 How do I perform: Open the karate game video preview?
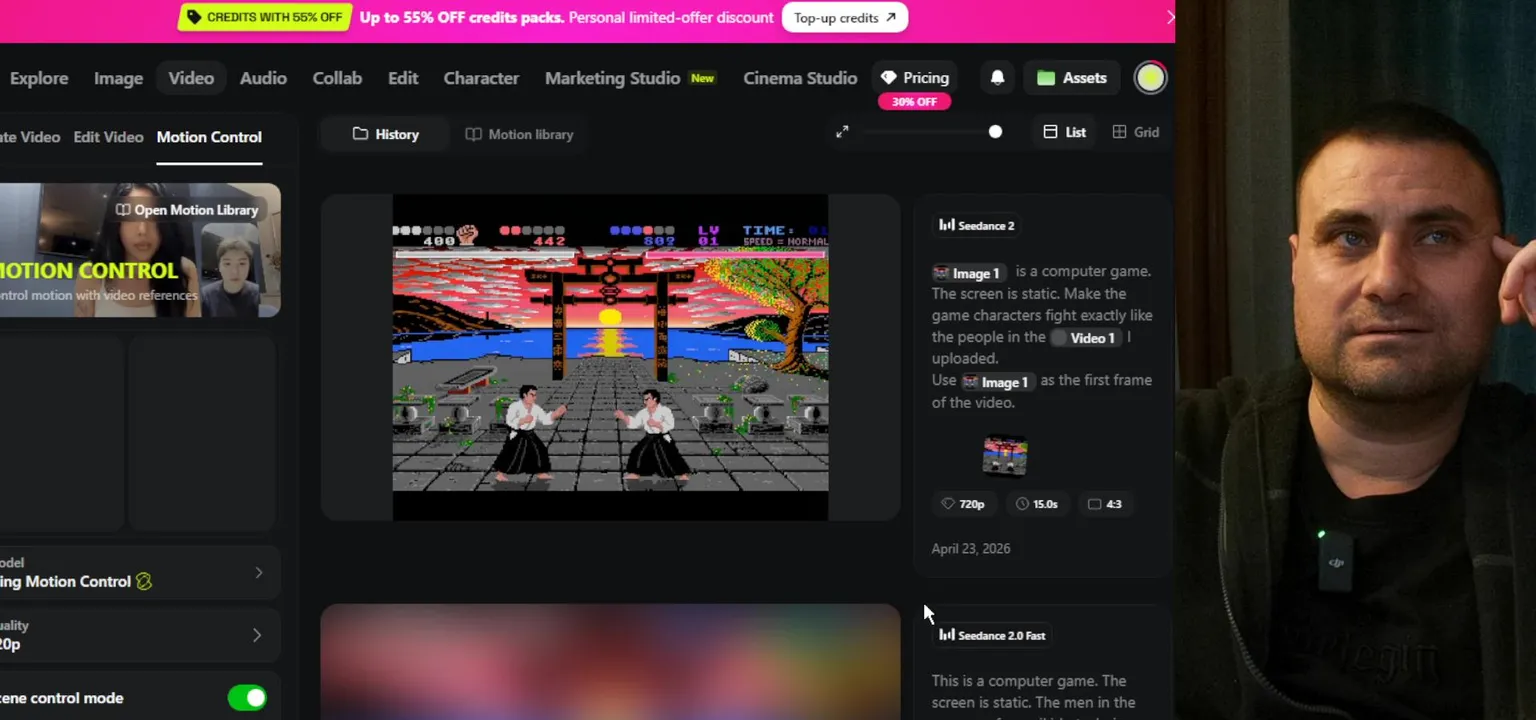[x=610, y=357]
